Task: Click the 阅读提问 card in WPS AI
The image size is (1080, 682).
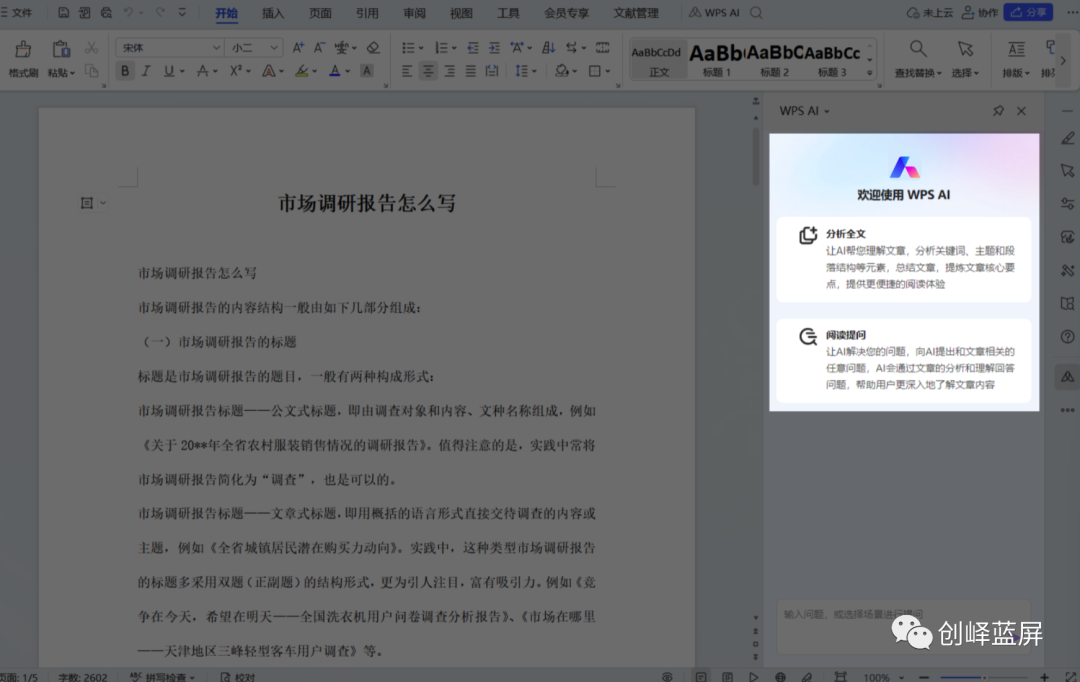Action: (x=904, y=360)
